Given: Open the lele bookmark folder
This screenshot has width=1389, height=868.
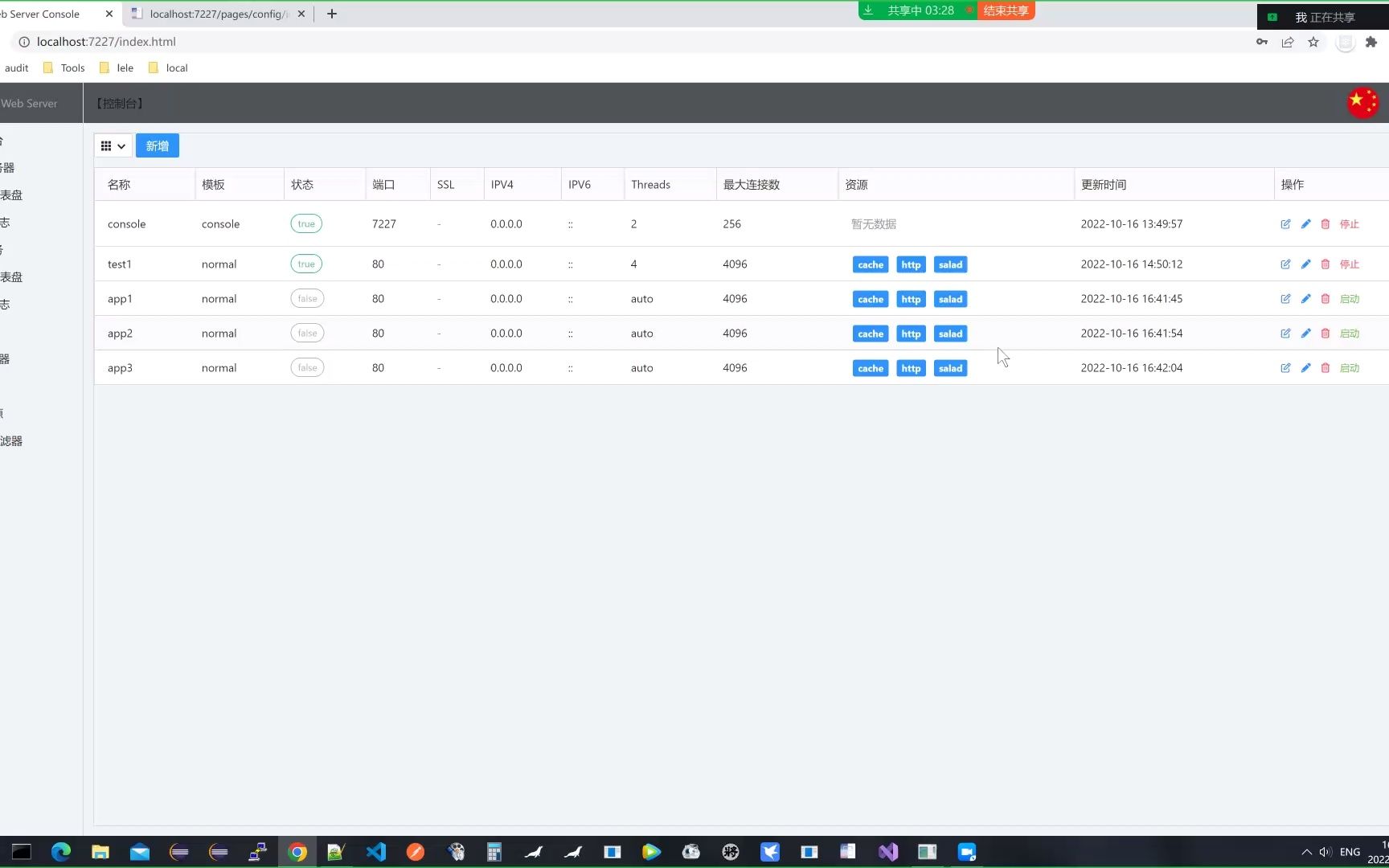Looking at the screenshot, I should coord(117,68).
